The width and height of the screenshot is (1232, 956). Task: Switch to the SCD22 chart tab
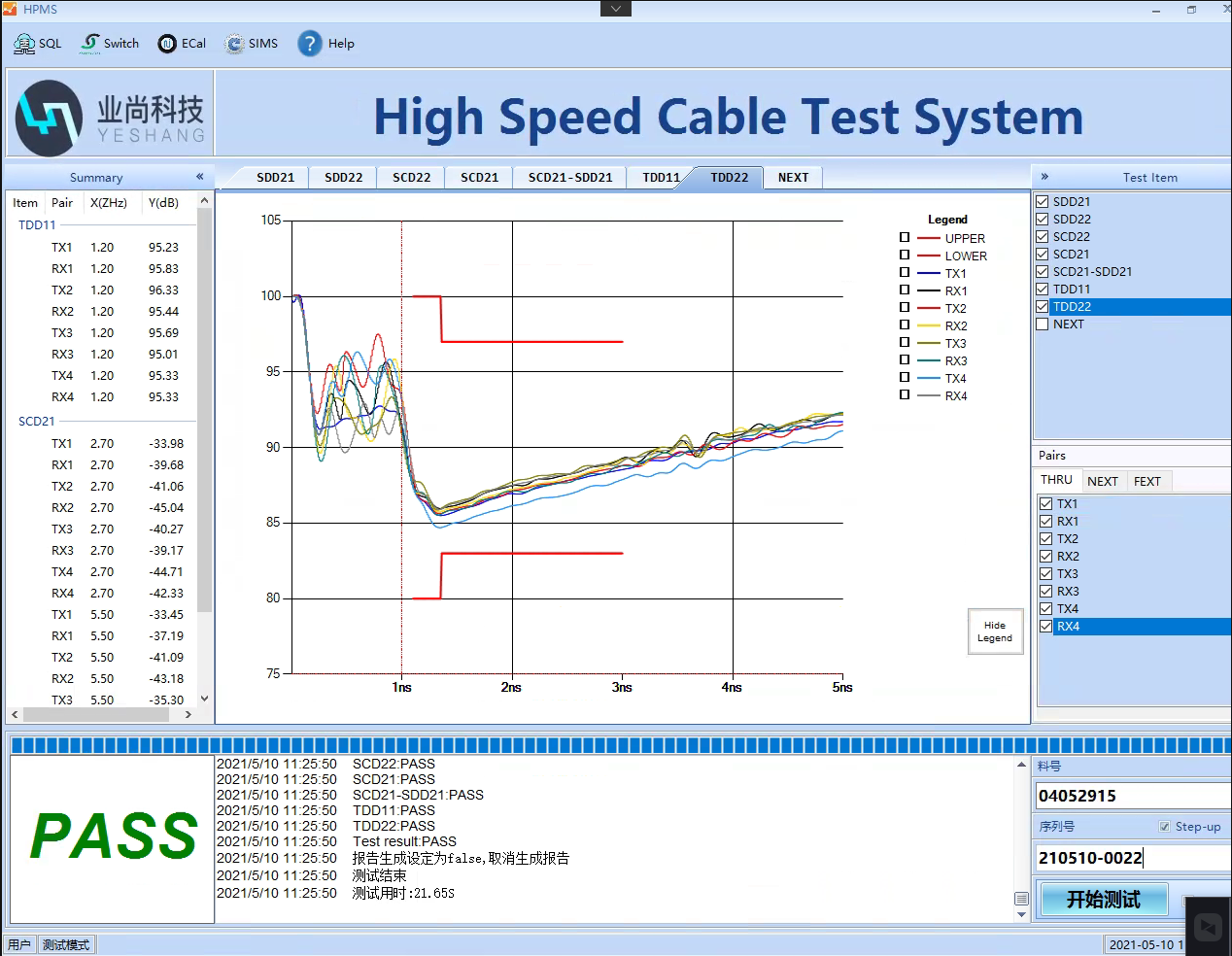(412, 178)
